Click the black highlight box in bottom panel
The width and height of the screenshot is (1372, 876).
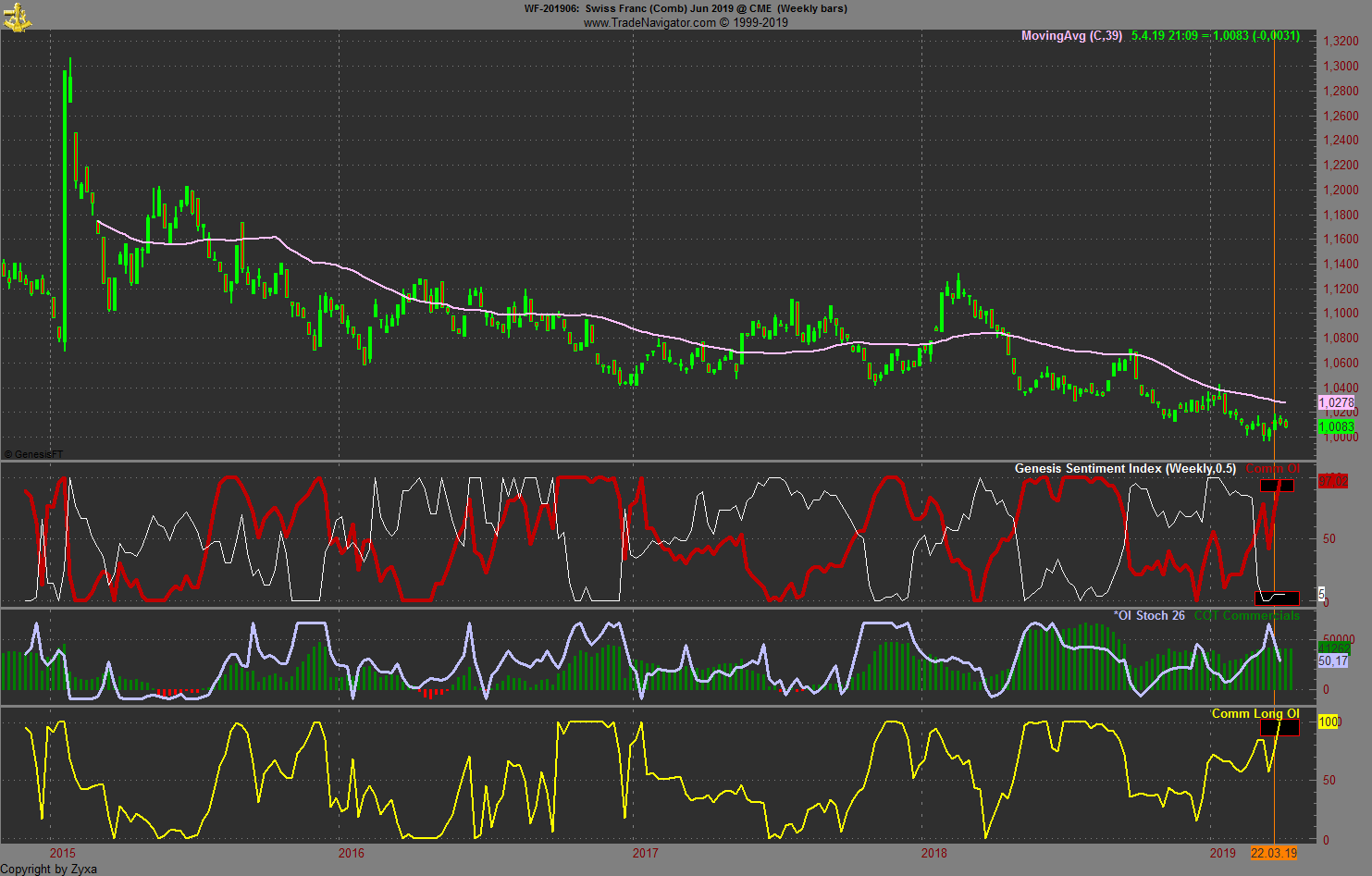(1279, 728)
